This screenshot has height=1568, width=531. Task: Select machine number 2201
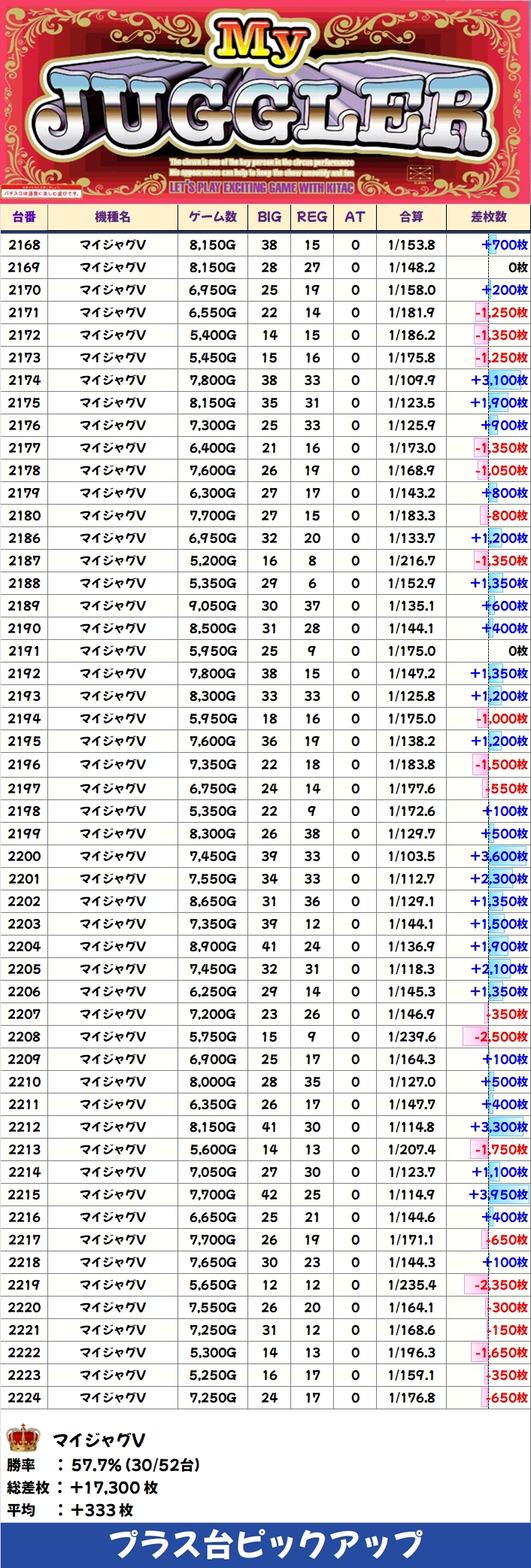pyautogui.click(x=24, y=878)
